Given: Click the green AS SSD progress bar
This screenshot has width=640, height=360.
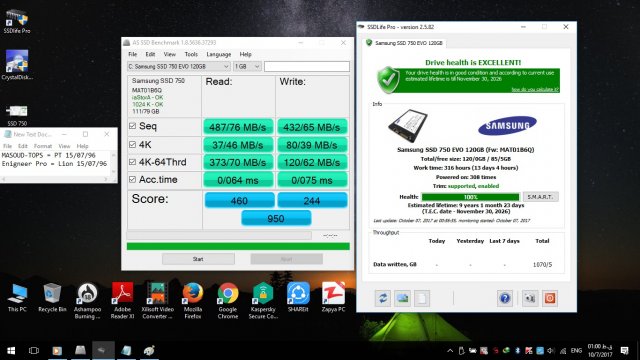Looking at the screenshot, I should pos(238,246).
